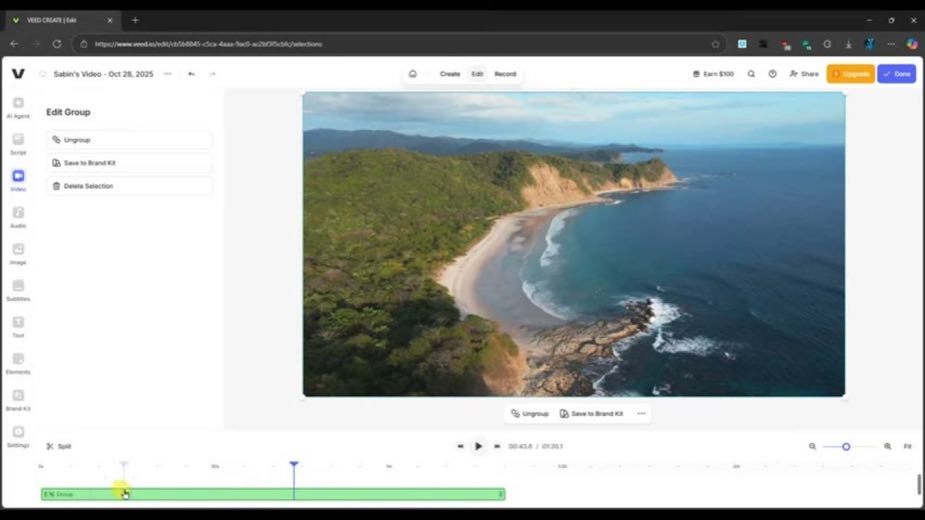
Task: Click the browser address bar
Action: point(401,44)
